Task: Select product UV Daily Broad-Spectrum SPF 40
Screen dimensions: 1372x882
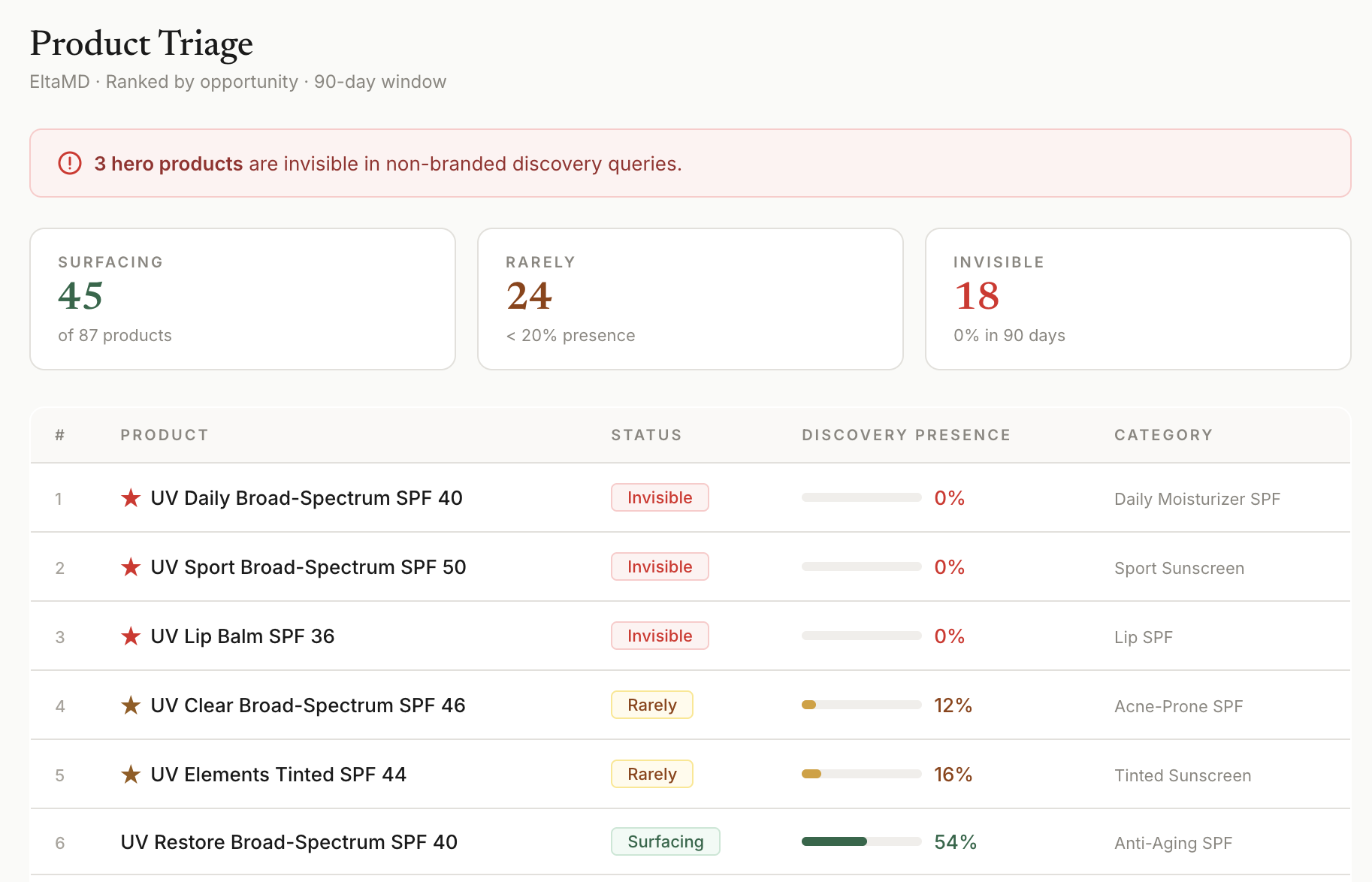Action: pos(307,498)
